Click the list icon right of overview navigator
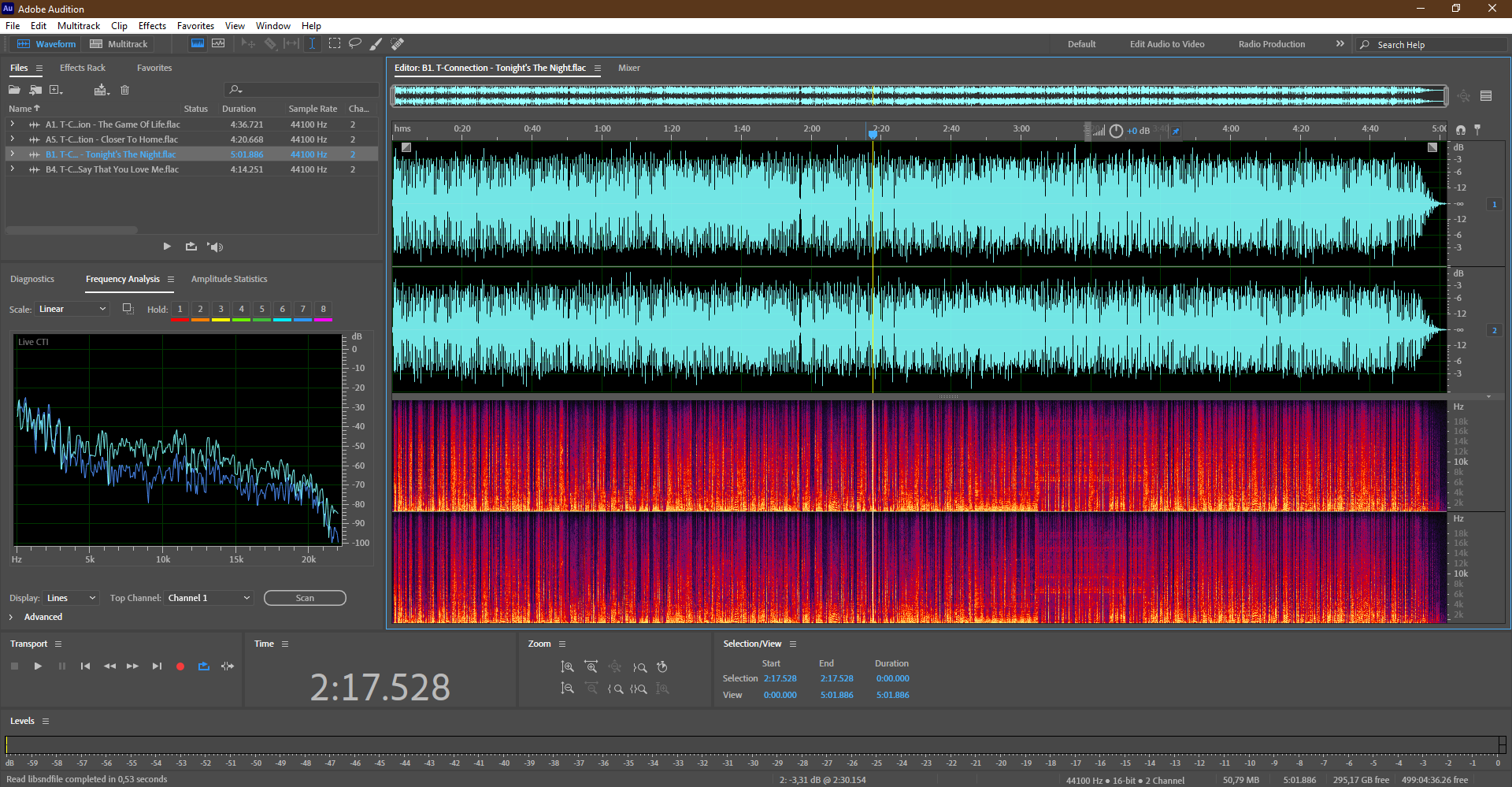This screenshot has height=787, width=1512. pyautogui.click(x=1486, y=96)
